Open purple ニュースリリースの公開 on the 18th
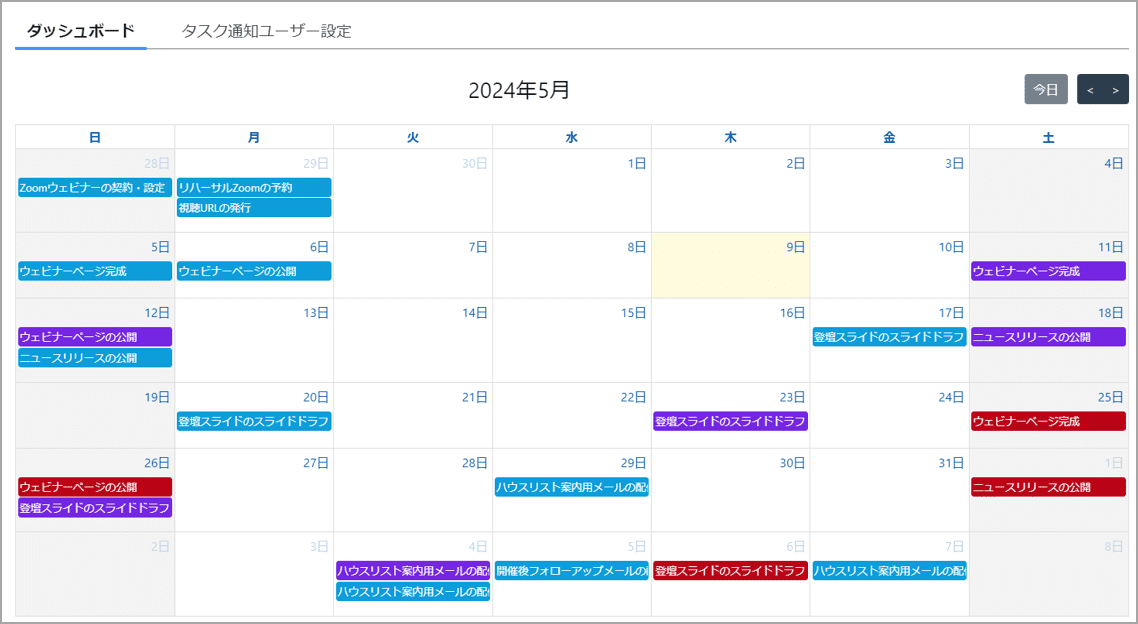Viewport: 1138px width, 624px height. click(1048, 337)
